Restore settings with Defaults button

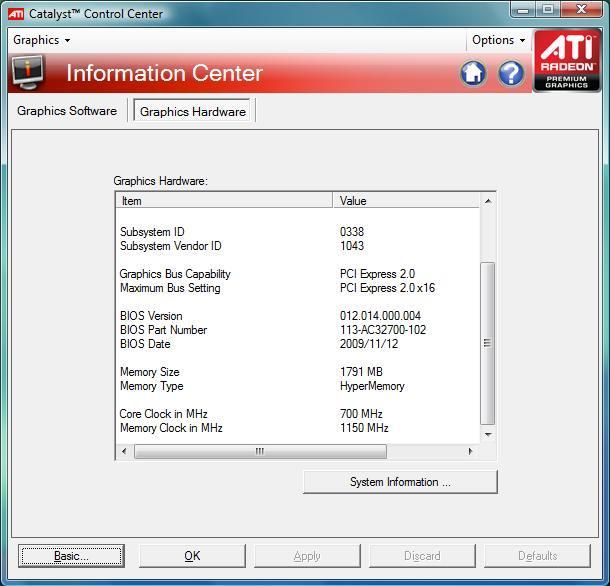(x=537, y=556)
